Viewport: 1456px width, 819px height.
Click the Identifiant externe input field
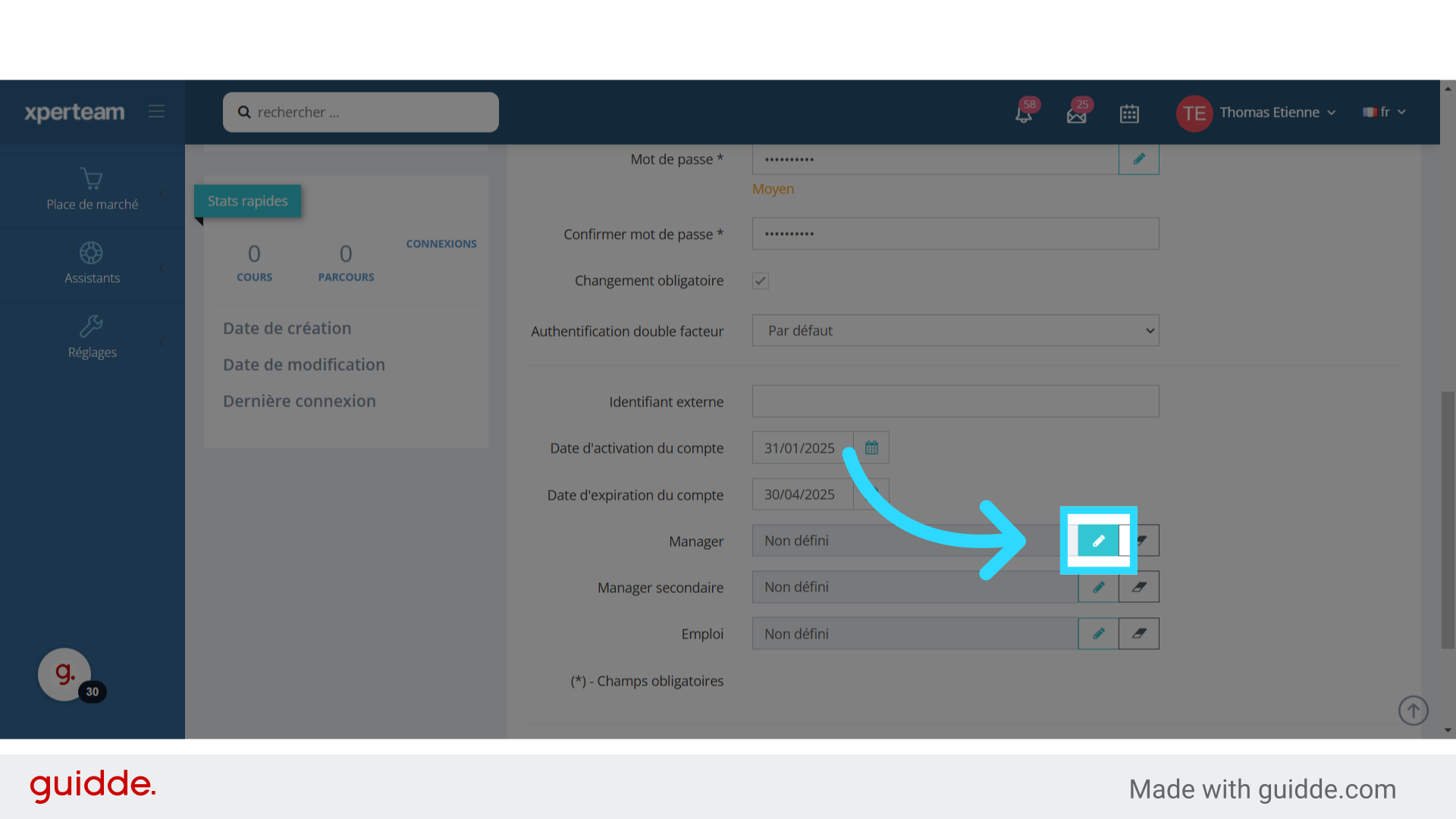point(955,401)
